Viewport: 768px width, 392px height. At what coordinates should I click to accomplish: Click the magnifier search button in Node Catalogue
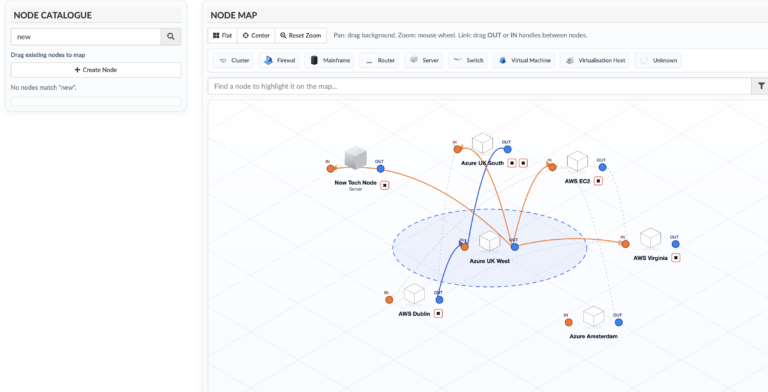(171, 36)
